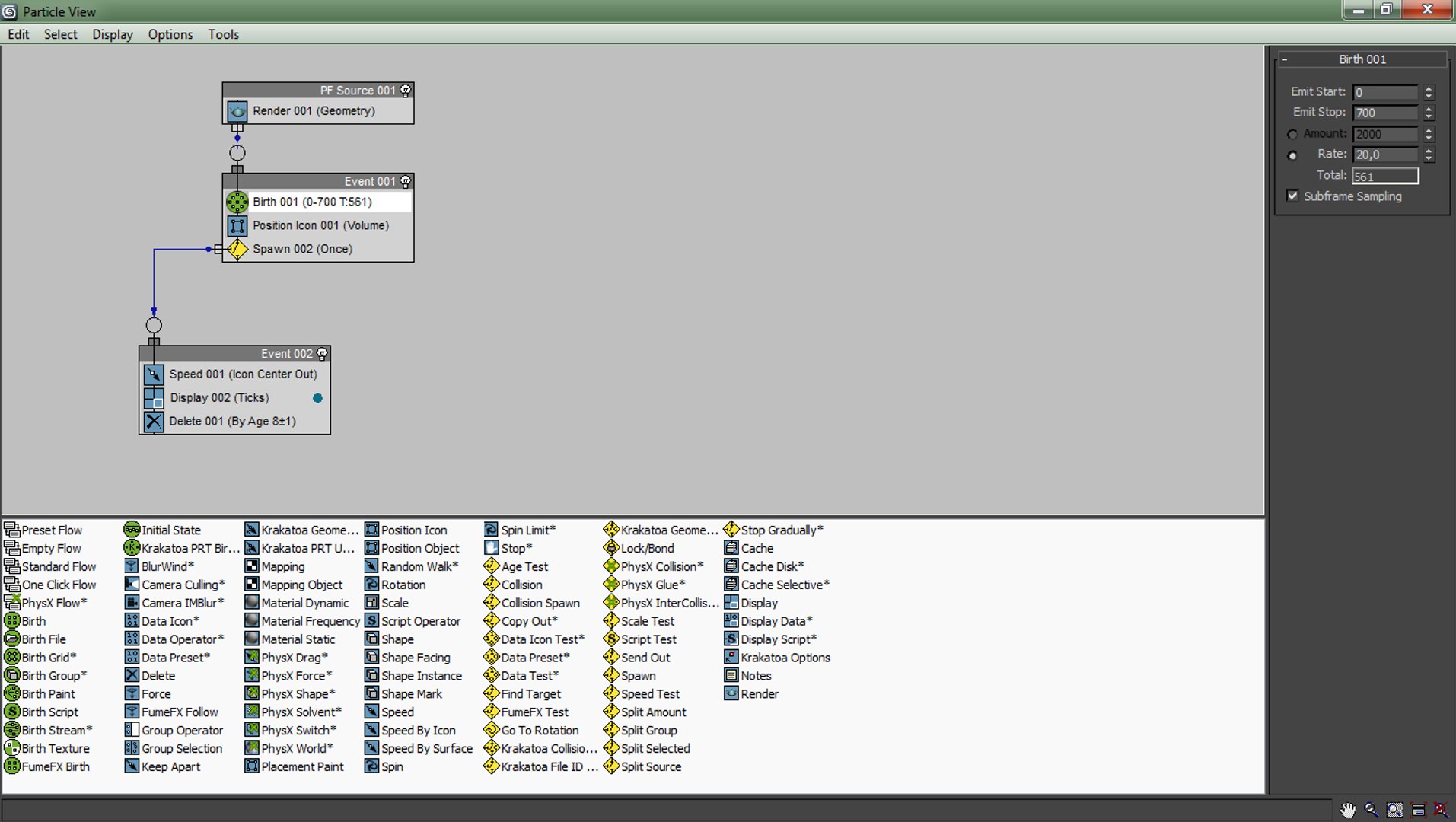Image resolution: width=1456 pixels, height=822 pixels.
Task: Pick Find Target test in depot
Action: tap(522, 694)
